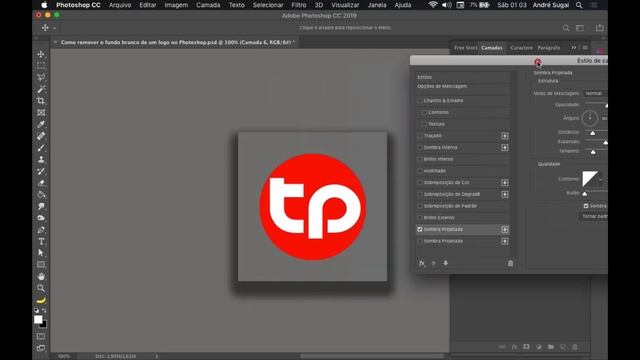Select the Sobreposição de Padrão style row
The image size is (640, 360).
click(463, 206)
